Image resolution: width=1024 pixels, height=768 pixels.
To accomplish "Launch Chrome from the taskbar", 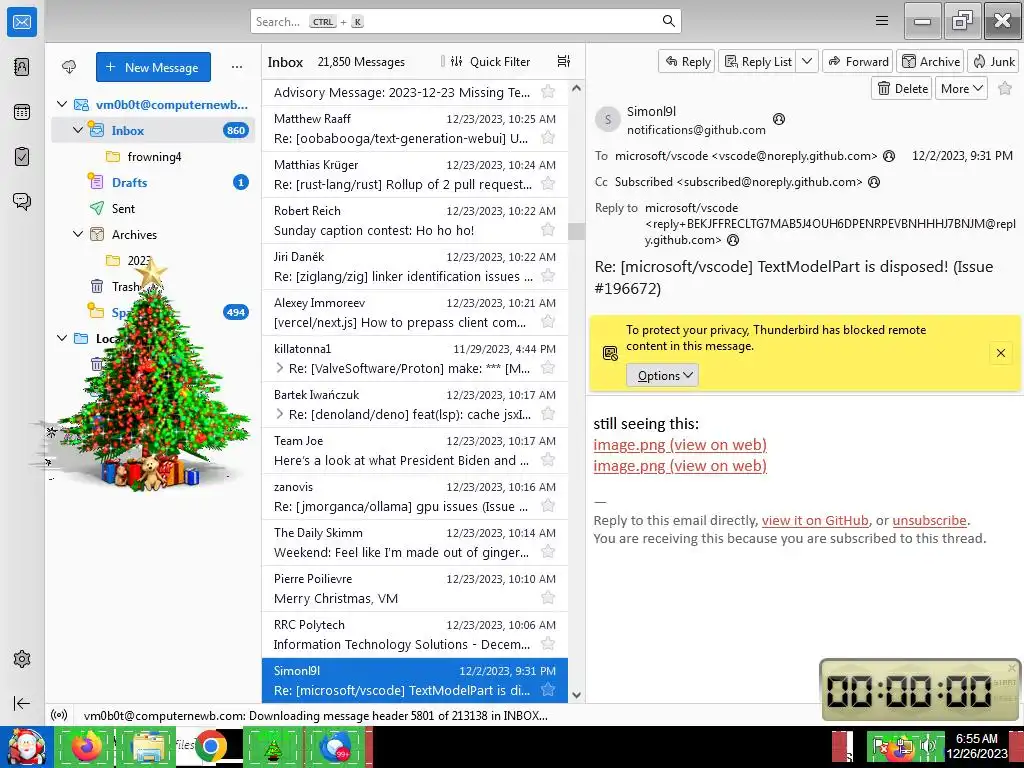I will (x=210, y=746).
